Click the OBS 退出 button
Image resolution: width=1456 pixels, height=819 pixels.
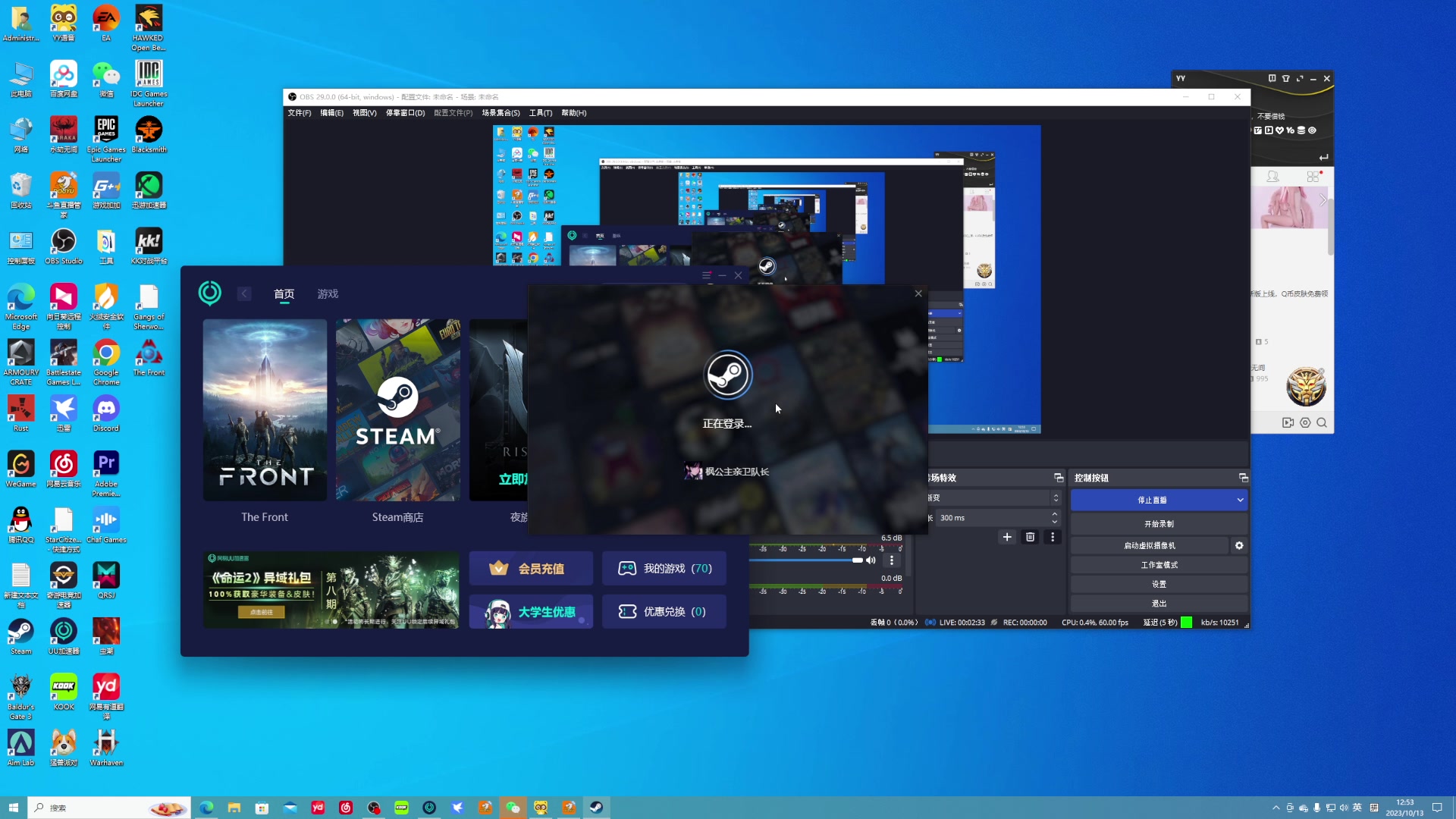[x=1159, y=604]
